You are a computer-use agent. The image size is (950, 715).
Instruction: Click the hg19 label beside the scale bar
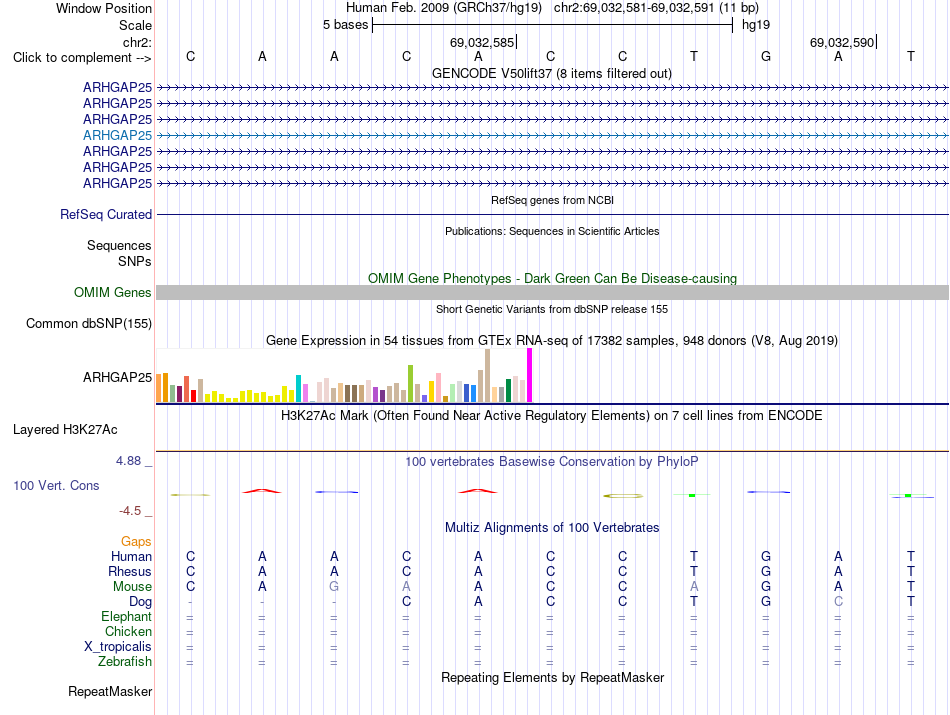pos(756,25)
